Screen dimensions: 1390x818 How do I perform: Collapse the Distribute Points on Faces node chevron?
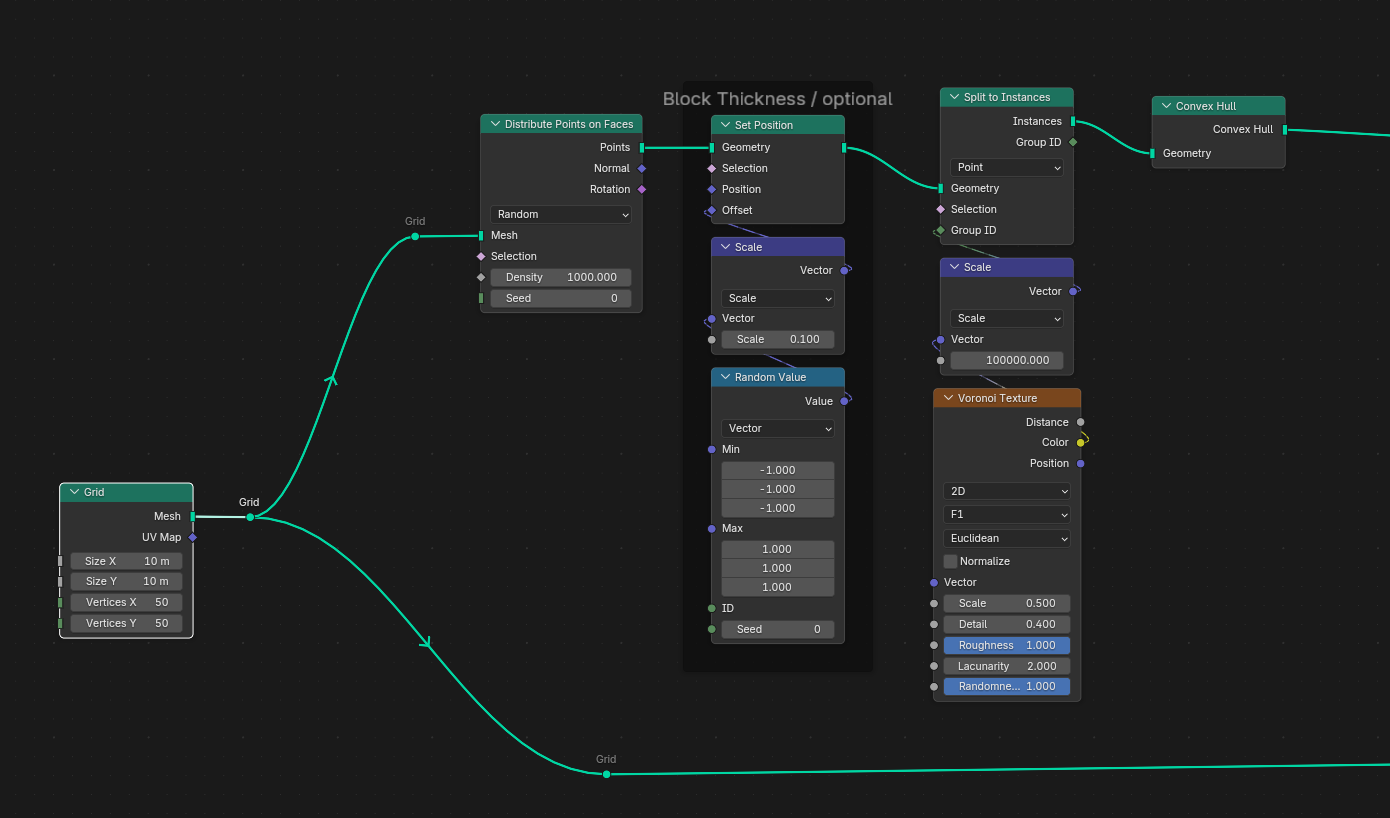[x=493, y=124]
